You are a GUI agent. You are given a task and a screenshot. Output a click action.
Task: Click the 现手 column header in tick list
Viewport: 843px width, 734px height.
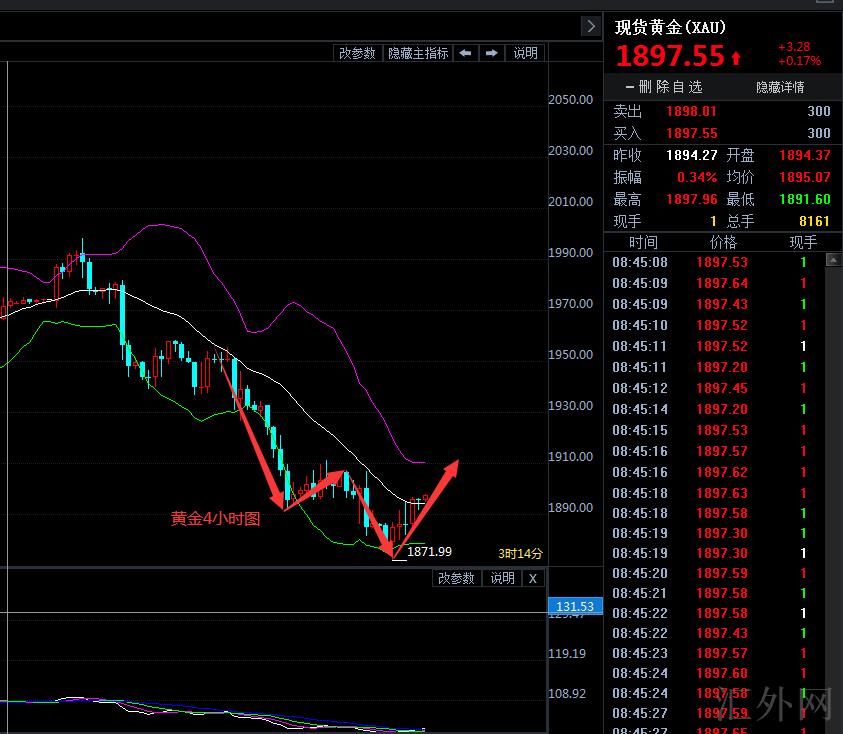802,242
